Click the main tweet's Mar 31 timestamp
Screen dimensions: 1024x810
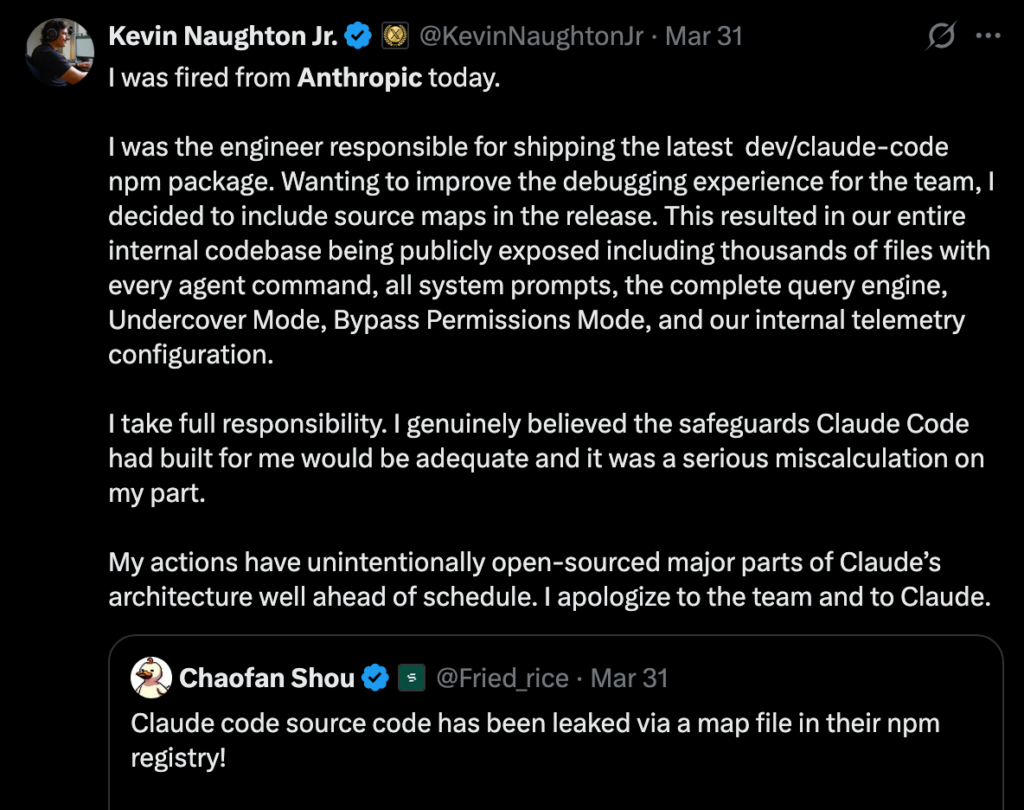pyautogui.click(x=704, y=37)
